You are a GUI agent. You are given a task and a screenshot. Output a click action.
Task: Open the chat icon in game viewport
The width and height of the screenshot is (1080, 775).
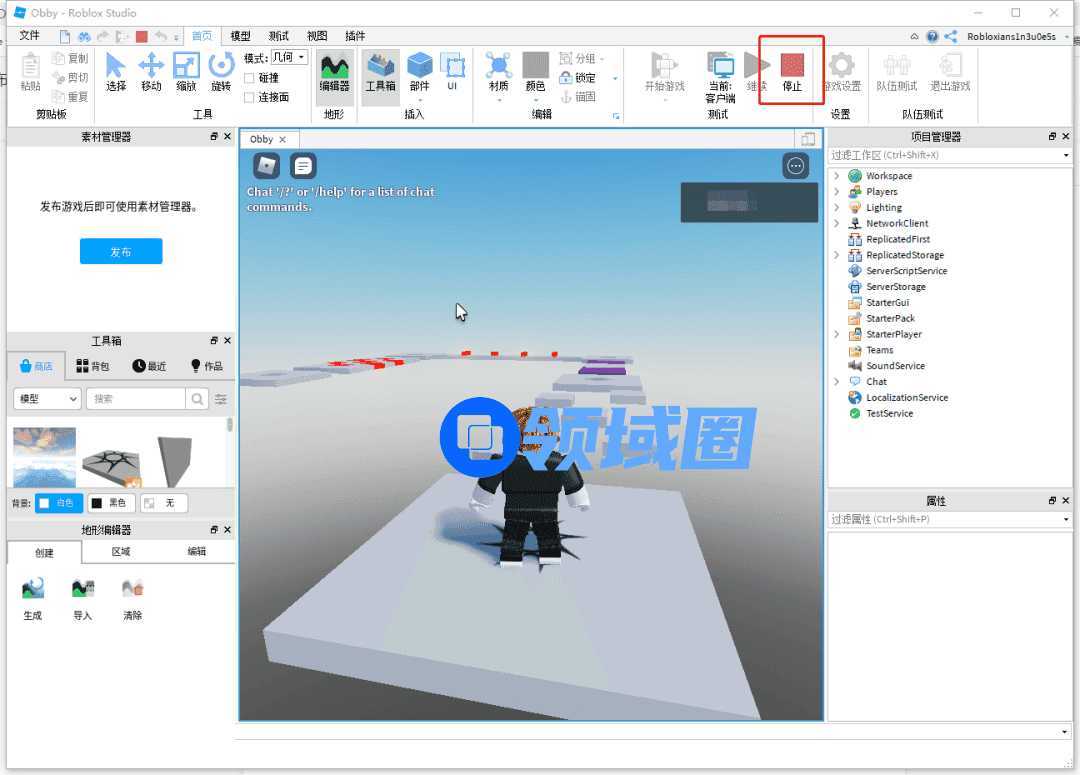click(x=303, y=166)
